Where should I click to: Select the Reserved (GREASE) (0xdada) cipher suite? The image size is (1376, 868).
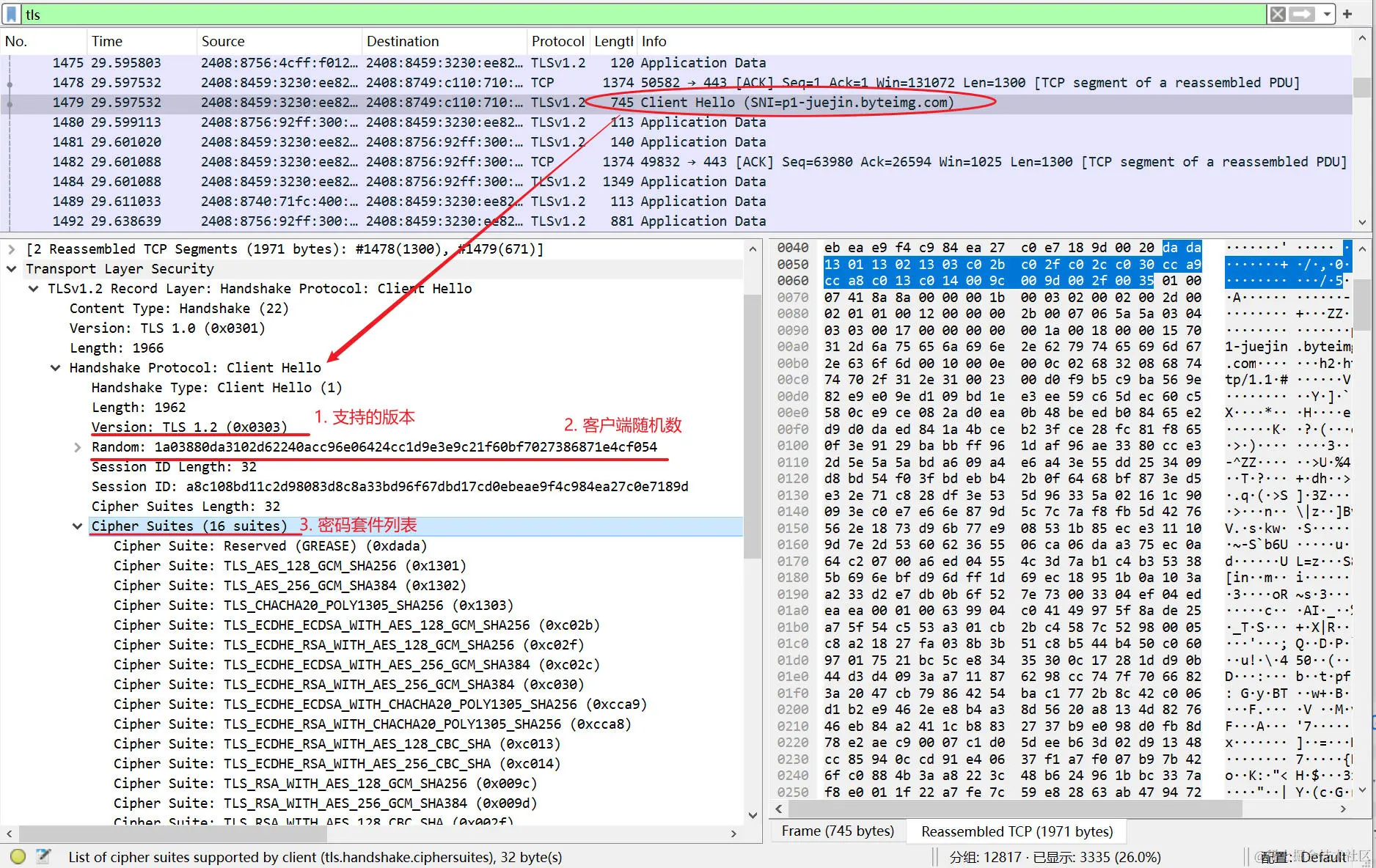(270, 546)
